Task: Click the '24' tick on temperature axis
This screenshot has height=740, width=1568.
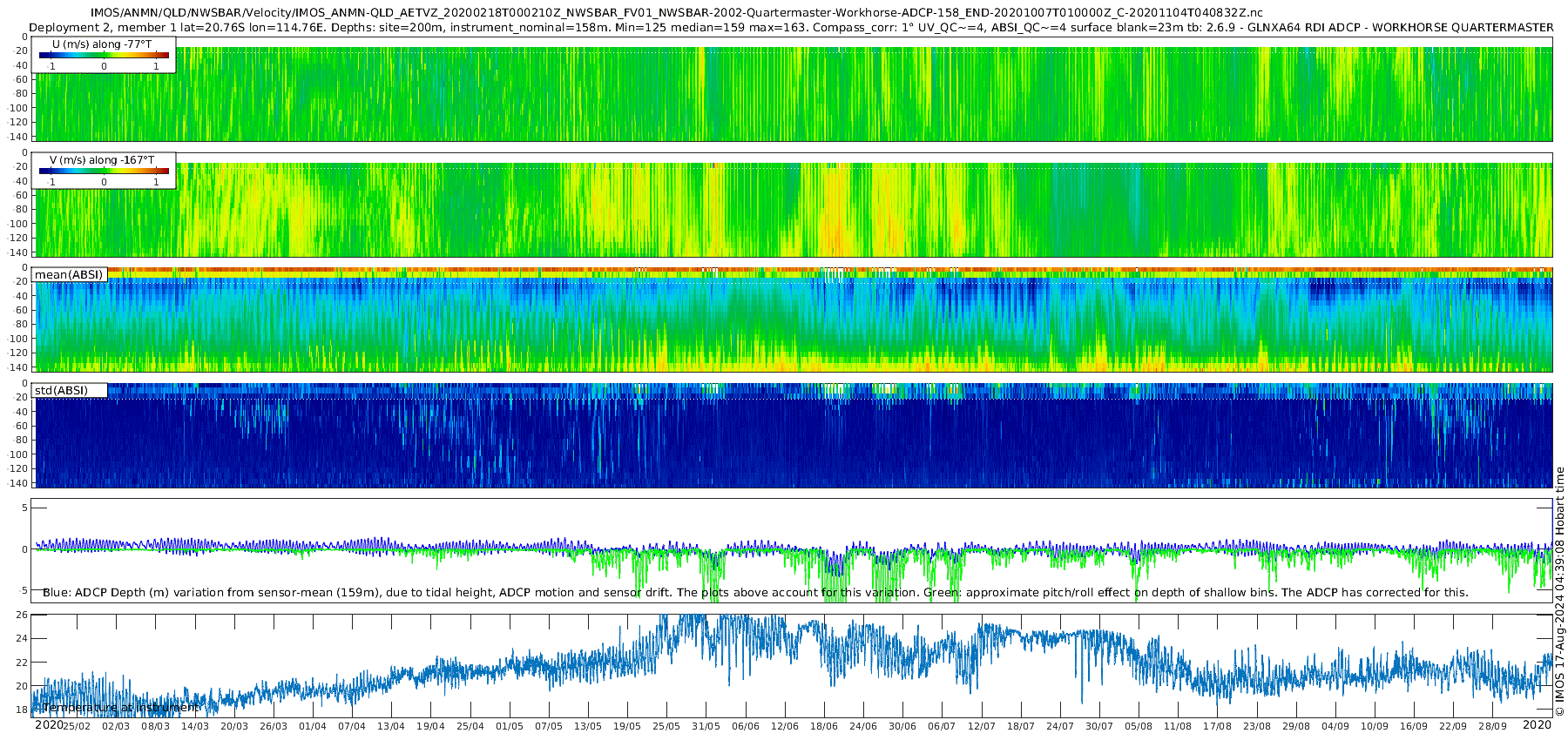Action: pos(23,639)
